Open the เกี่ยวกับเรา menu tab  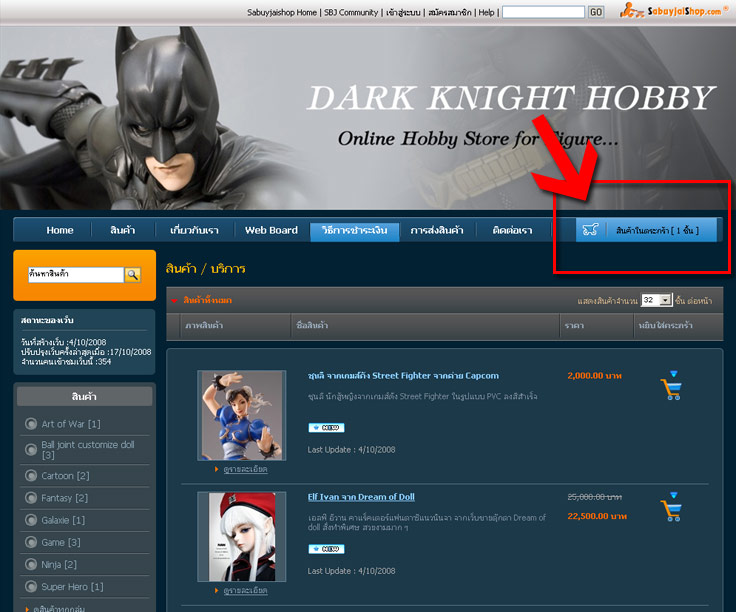pyautogui.click(x=194, y=230)
